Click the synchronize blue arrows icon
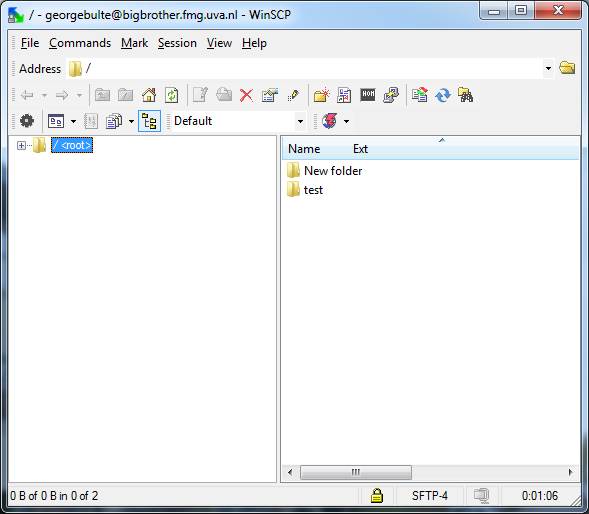Image resolution: width=589 pixels, height=514 pixels. 443,95
